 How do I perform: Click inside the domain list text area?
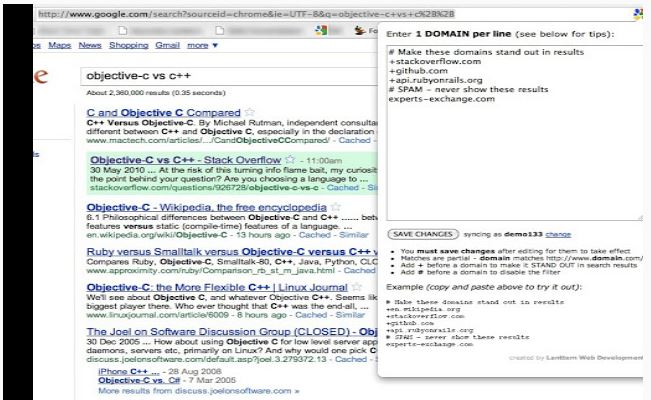(x=515, y=133)
